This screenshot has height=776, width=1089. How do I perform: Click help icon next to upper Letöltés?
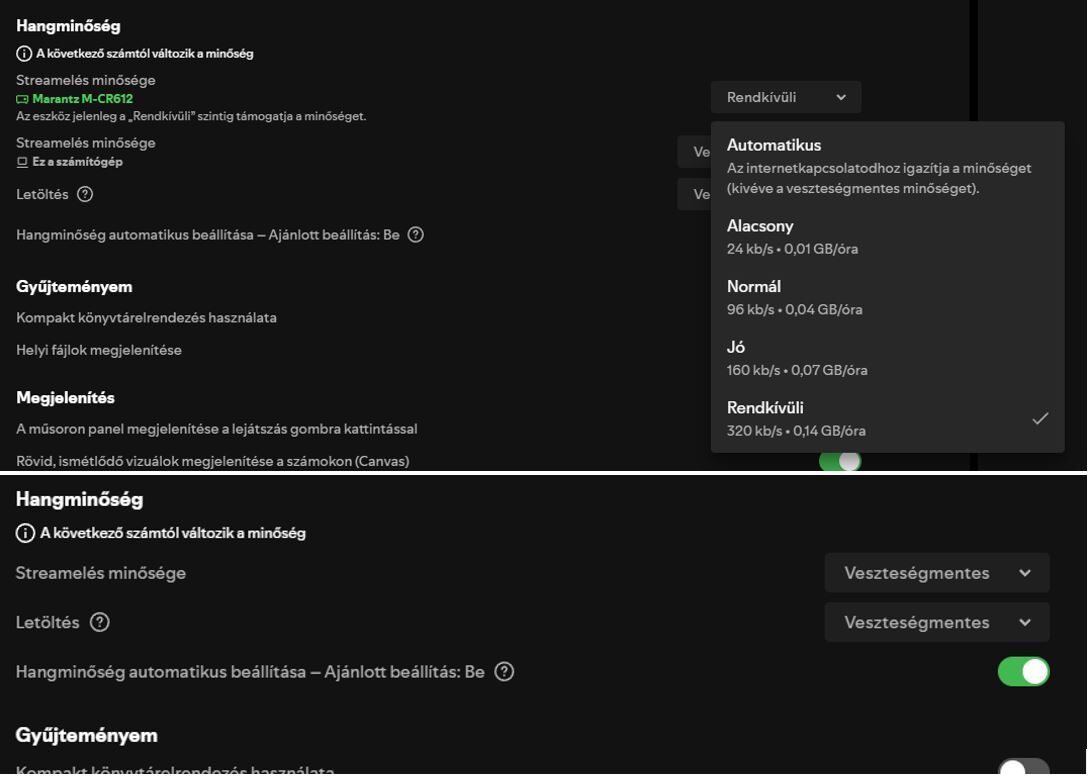pyautogui.click(x=85, y=194)
